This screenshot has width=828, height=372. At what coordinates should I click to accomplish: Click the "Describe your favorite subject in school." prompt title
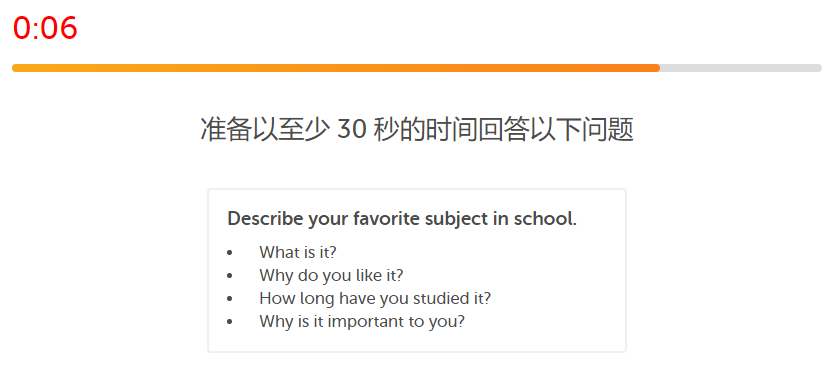pos(402,219)
